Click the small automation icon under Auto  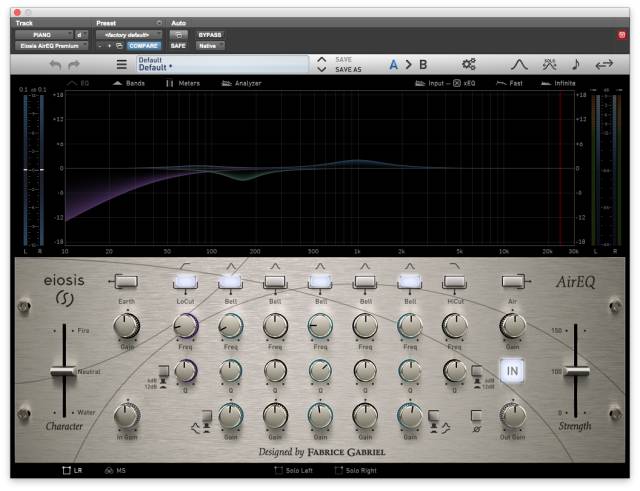(179, 35)
